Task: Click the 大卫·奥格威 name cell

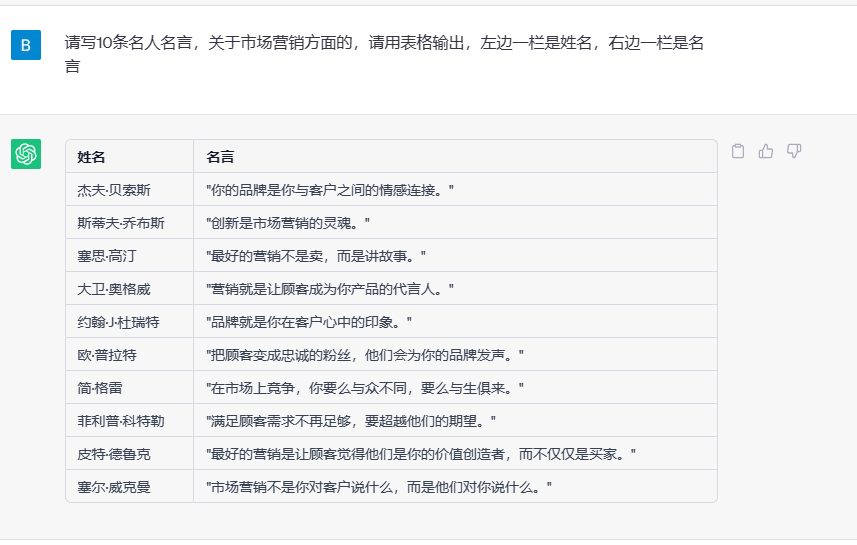Action: click(x=114, y=289)
